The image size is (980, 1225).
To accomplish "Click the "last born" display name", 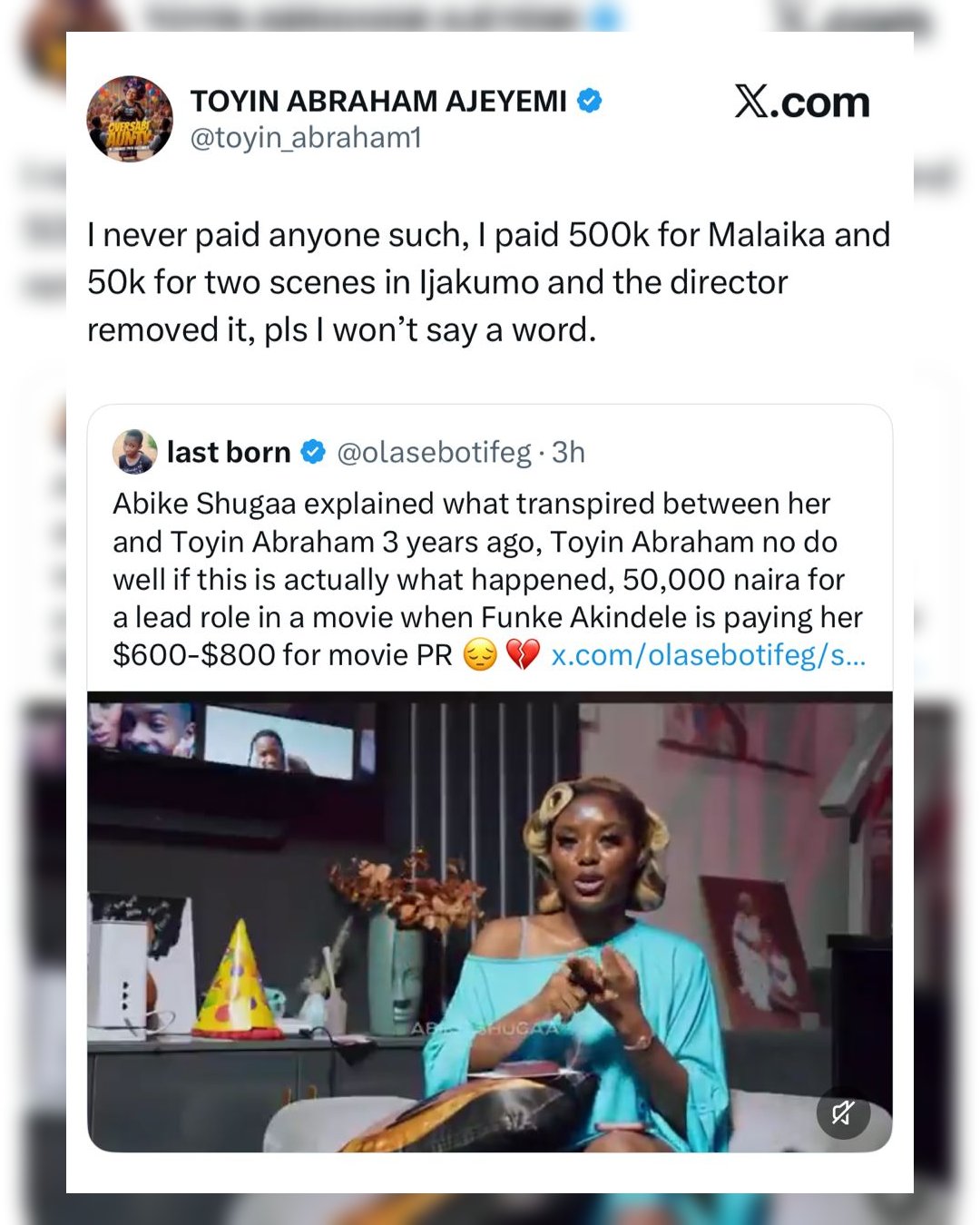I will click(x=229, y=452).
